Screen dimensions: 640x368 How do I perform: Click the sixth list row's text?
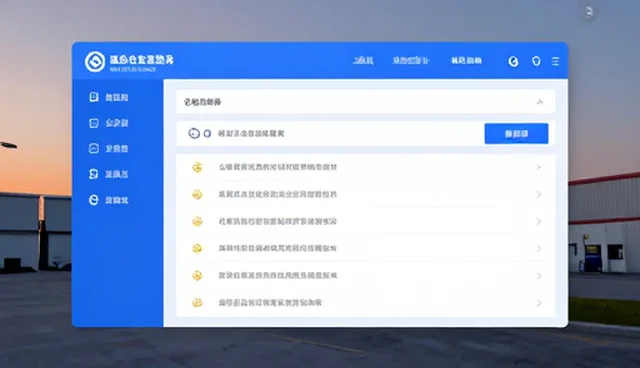click(x=270, y=303)
